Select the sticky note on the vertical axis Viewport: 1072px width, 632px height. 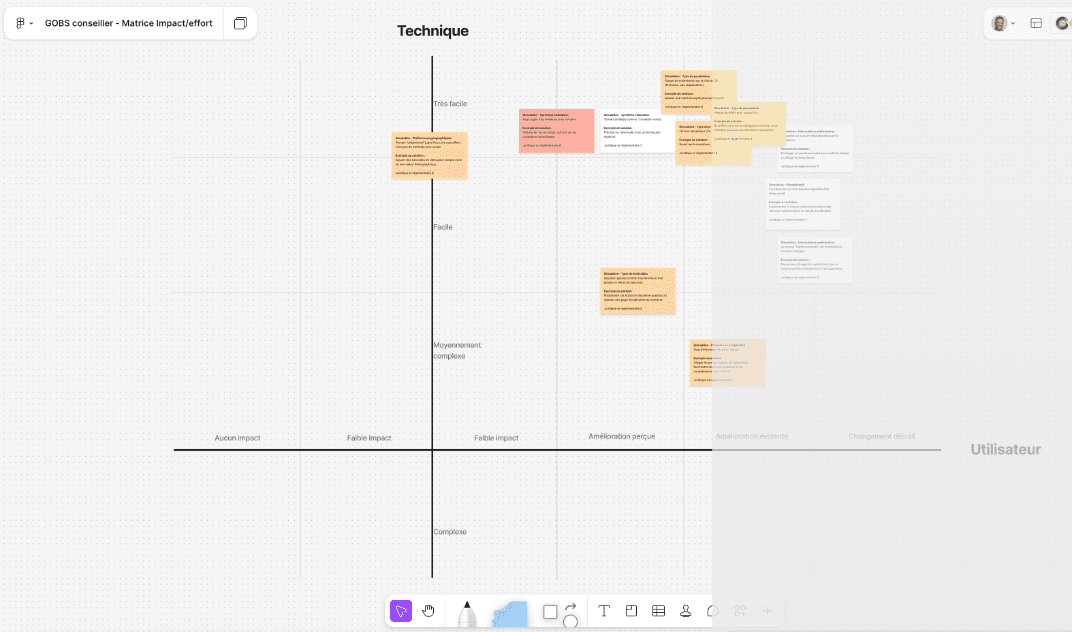point(429,155)
